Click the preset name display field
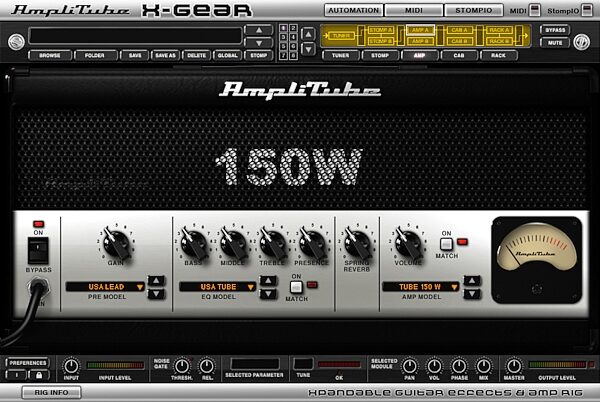Viewport: 600px width, 402px height. click(135, 36)
